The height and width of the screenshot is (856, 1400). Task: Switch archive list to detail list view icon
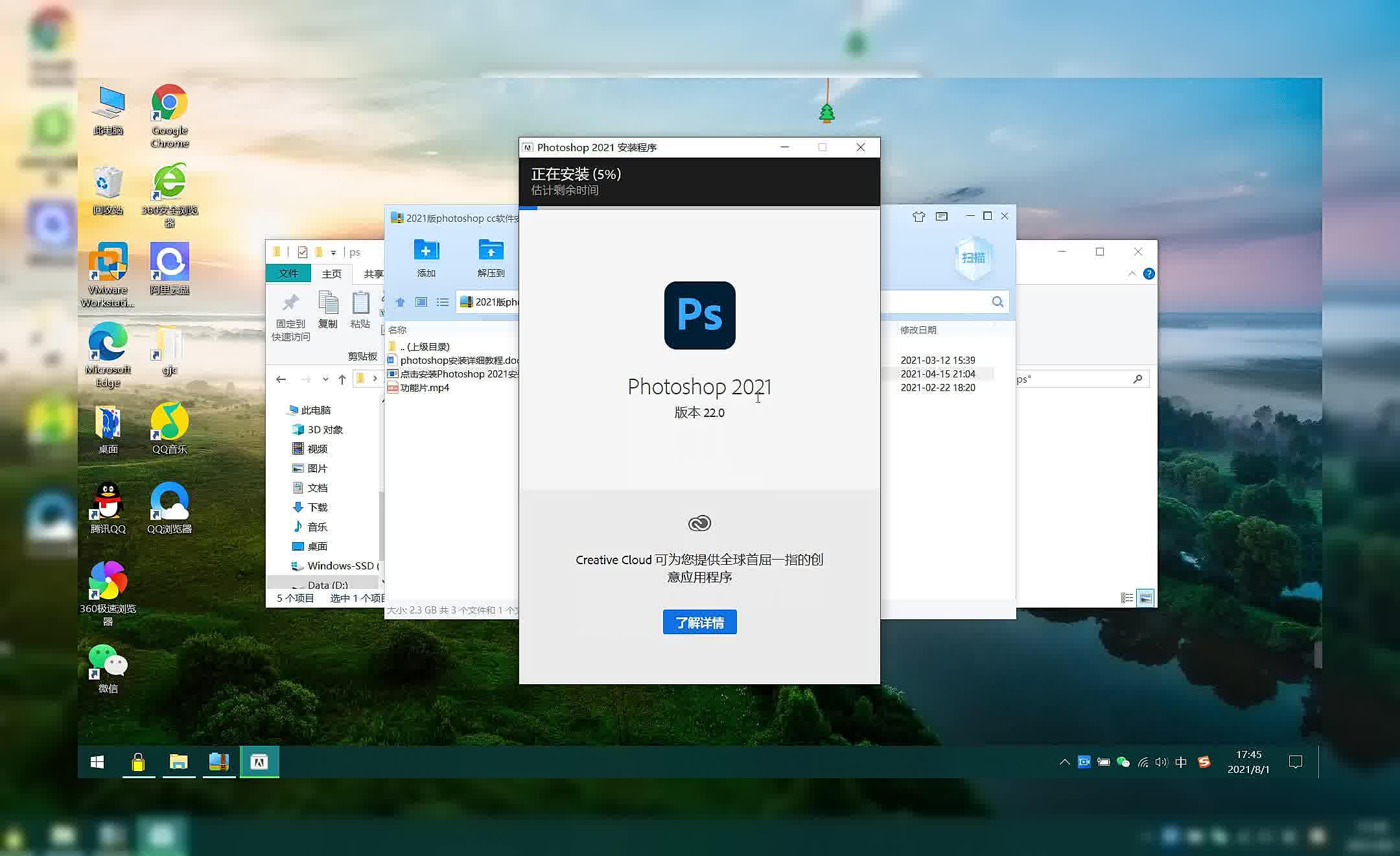[x=443, y=302]
